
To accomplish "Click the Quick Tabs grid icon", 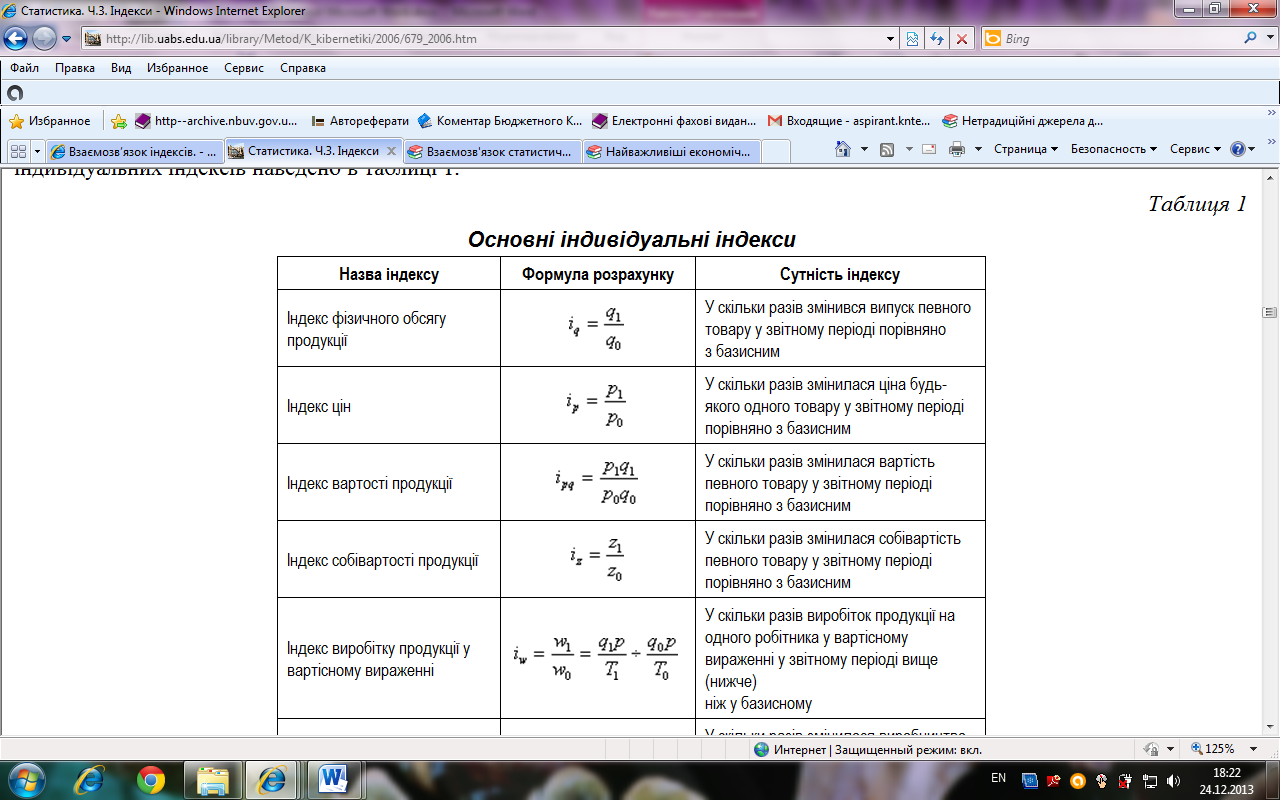I will click(18, 152).
